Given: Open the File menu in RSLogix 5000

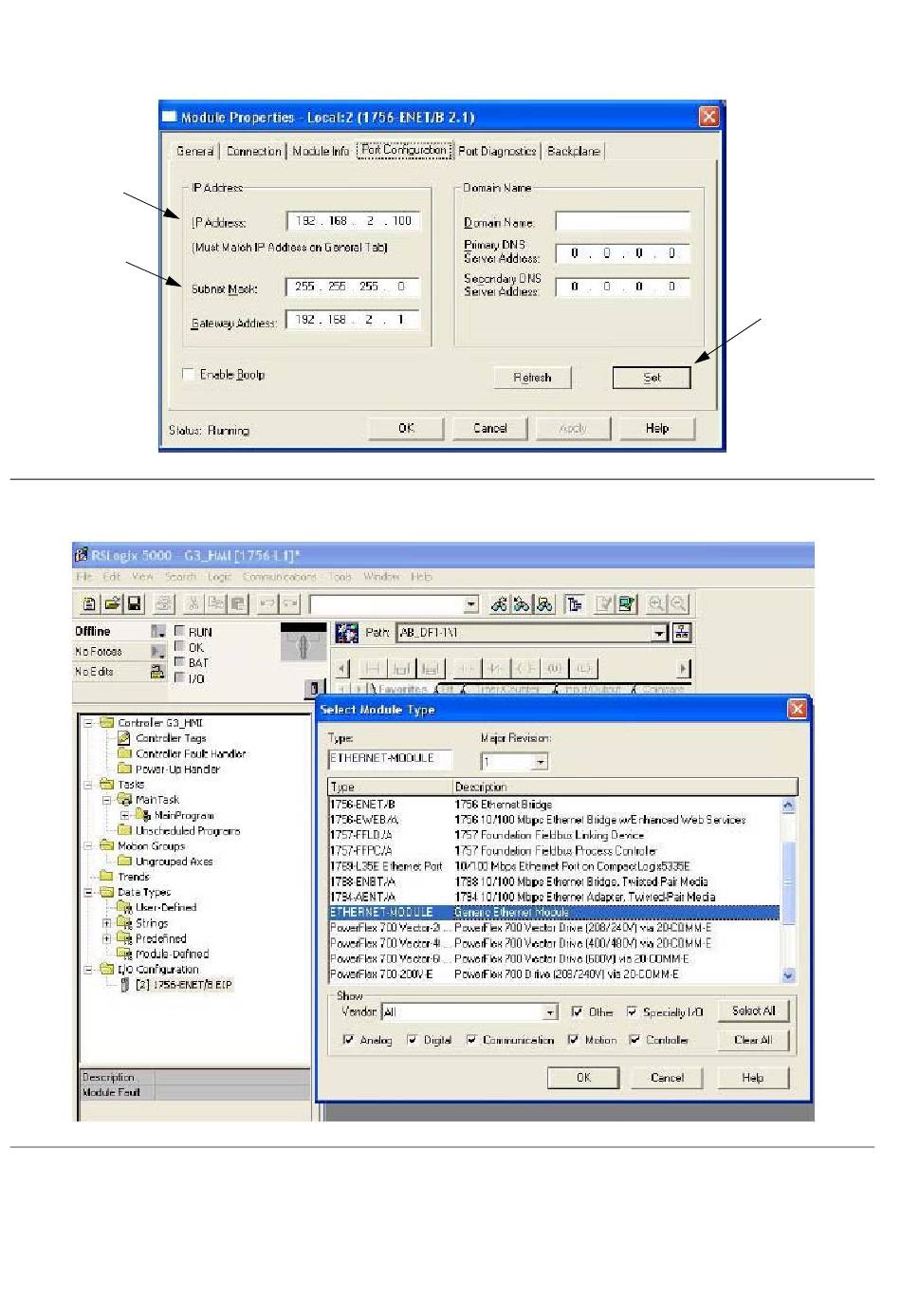Looking at the screenshot, I should (84, 577).
